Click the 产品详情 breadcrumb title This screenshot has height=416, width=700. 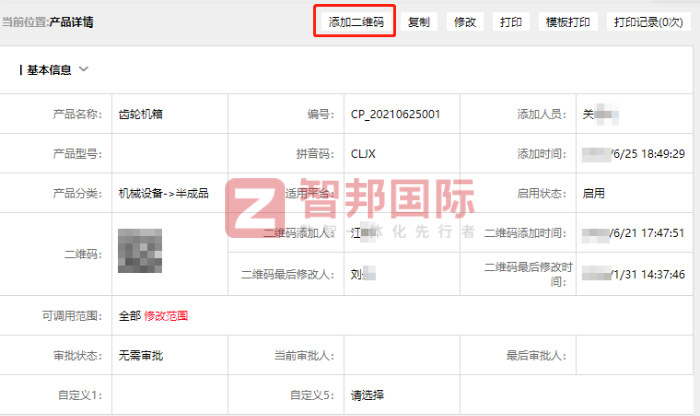(x=71, y=22)
